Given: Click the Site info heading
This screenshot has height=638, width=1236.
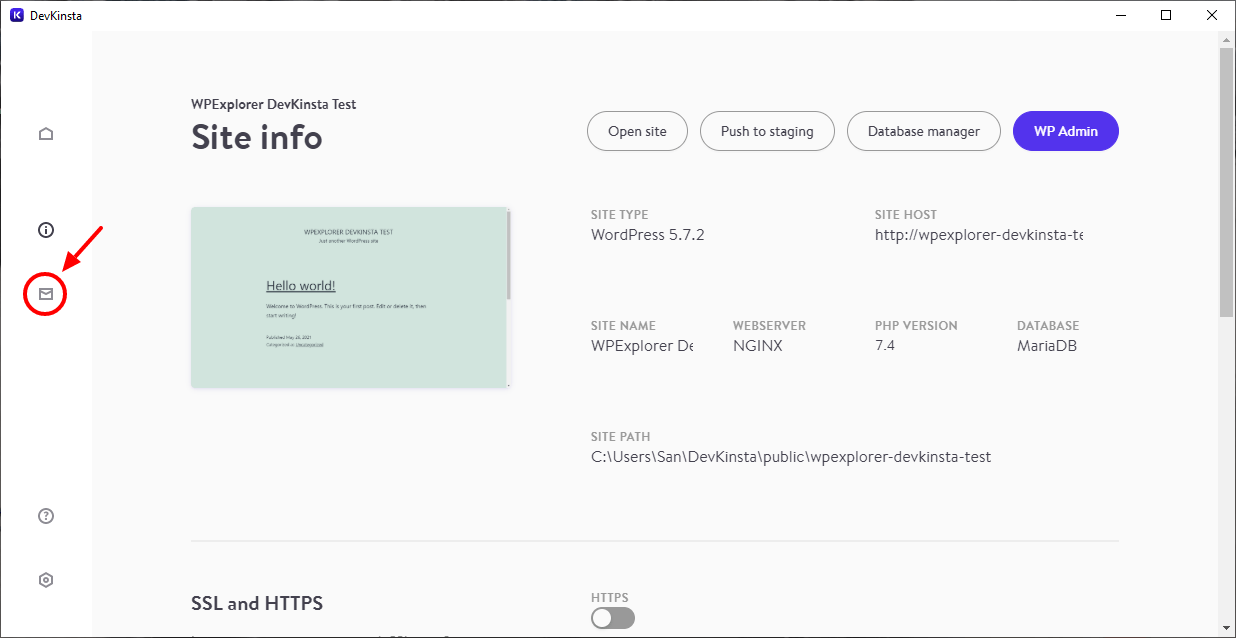Looking at the screenshot, I should [x=257, y=136].
